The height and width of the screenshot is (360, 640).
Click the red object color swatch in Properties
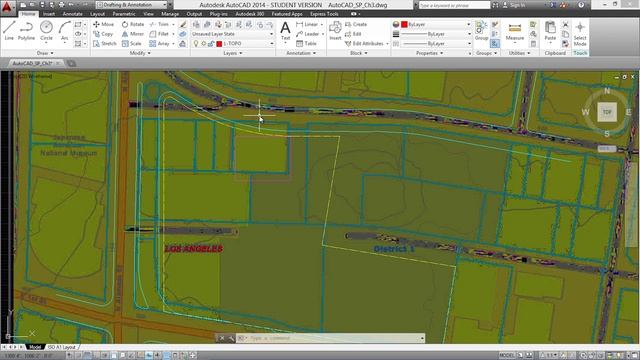click(x=404, y=24)
